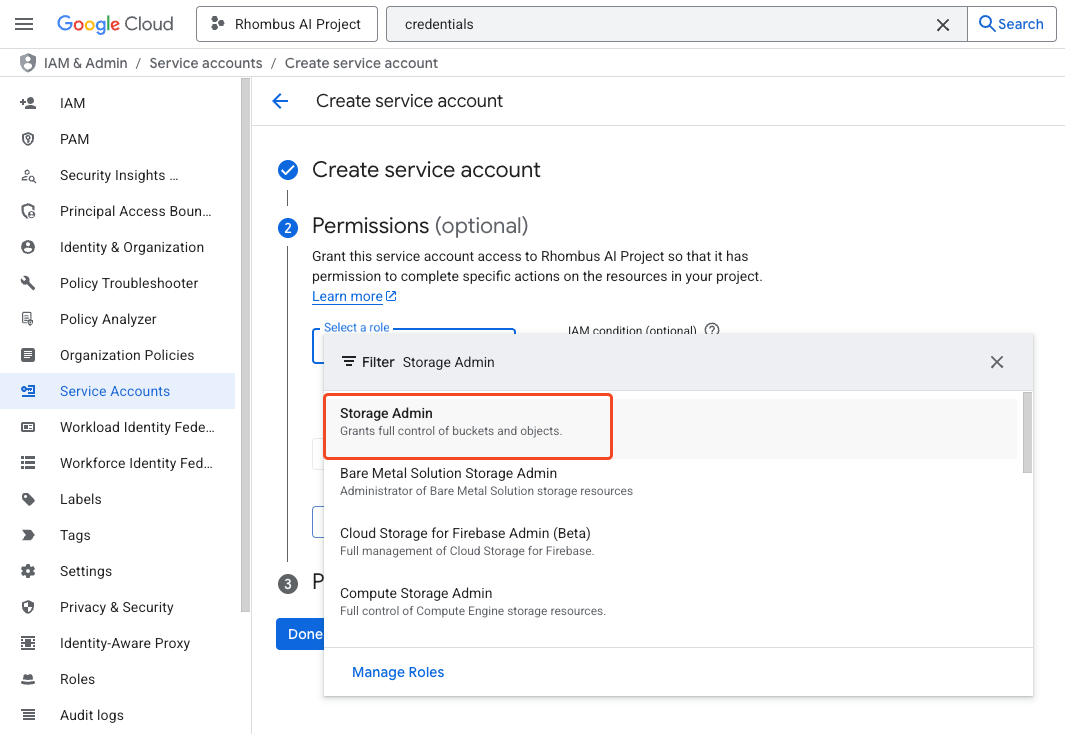Open the main navigation menu
1065x734 pixels.
(x=24, y=24)
